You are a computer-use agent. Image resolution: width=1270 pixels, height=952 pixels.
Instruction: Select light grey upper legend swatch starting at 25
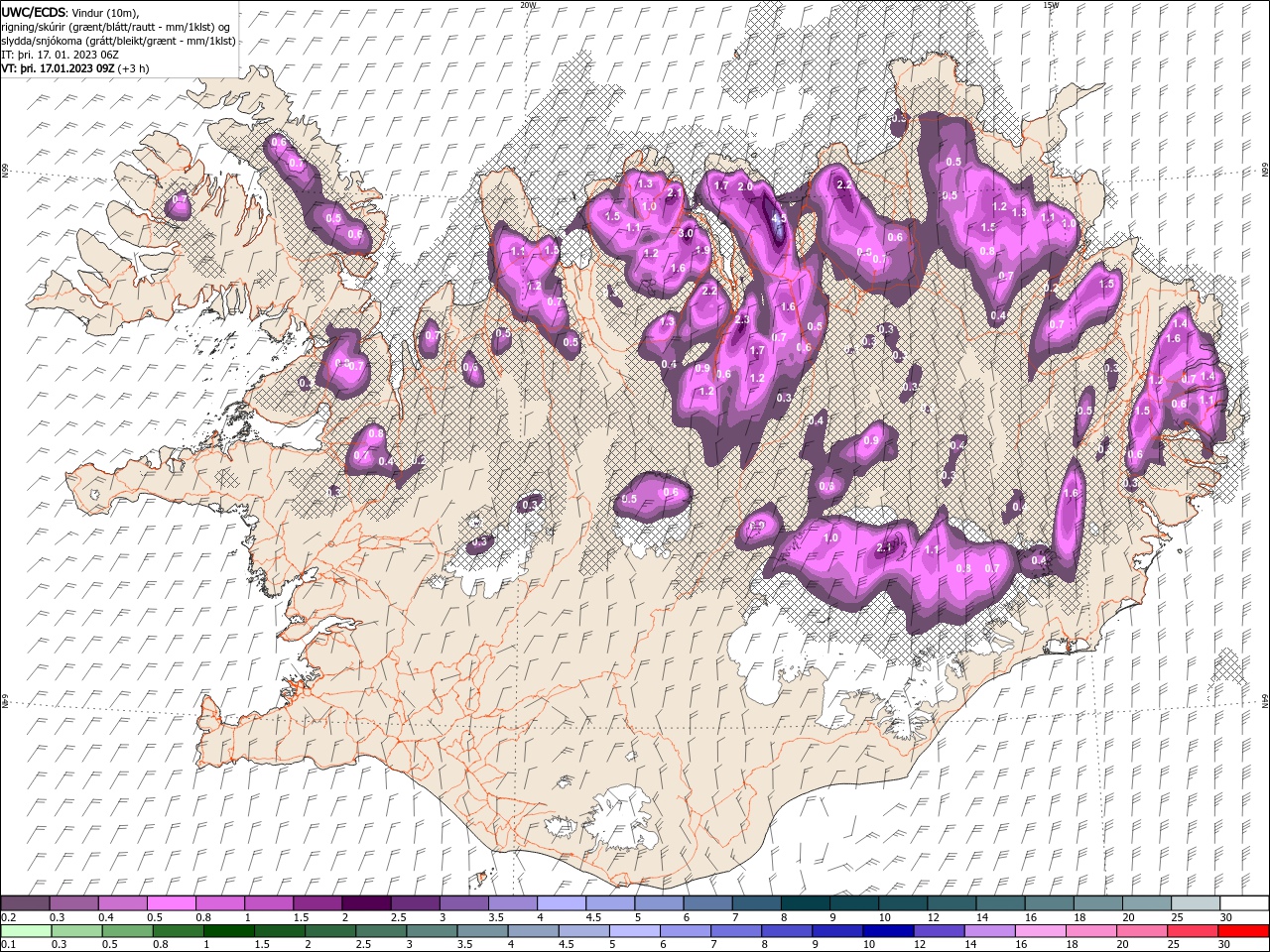[x=1196, y=903]
